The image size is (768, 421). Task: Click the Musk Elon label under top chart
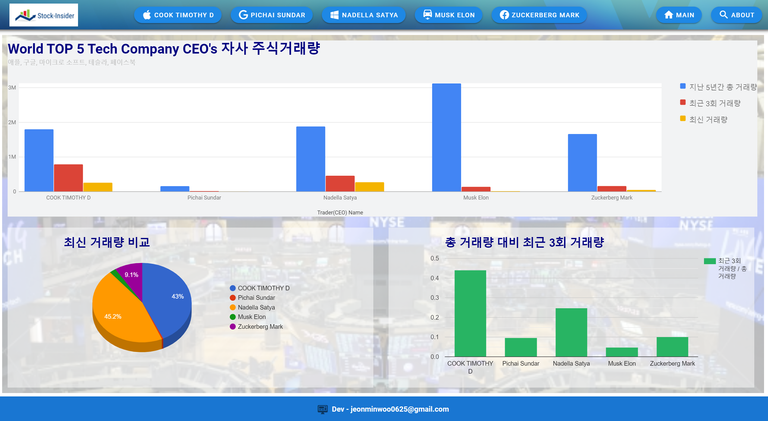(476, 198)
